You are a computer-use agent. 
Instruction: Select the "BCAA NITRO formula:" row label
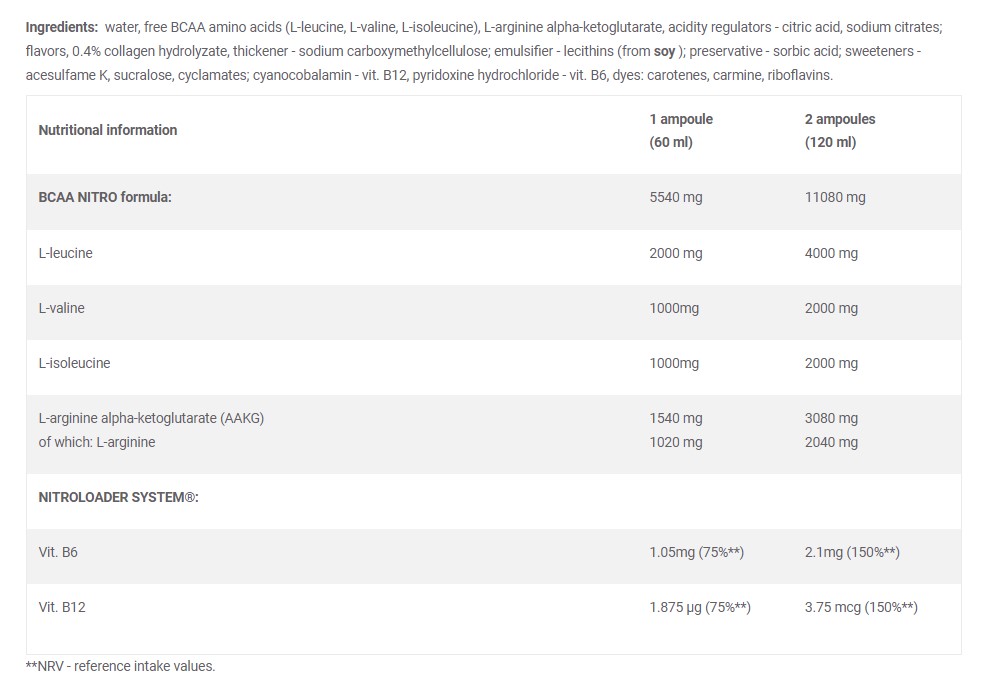pyautogui.click(x=105, y=197)
